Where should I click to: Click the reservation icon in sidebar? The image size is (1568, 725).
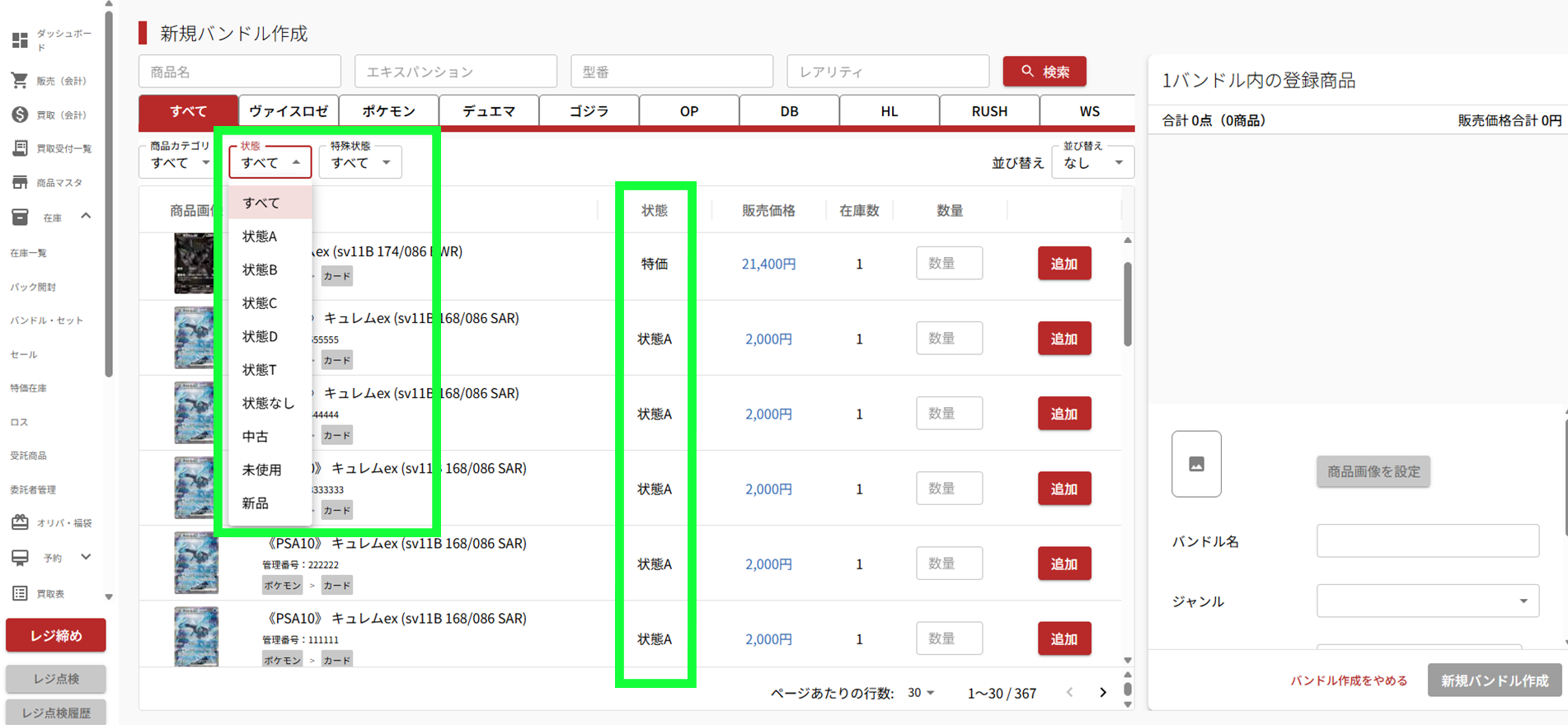[20, 557]
